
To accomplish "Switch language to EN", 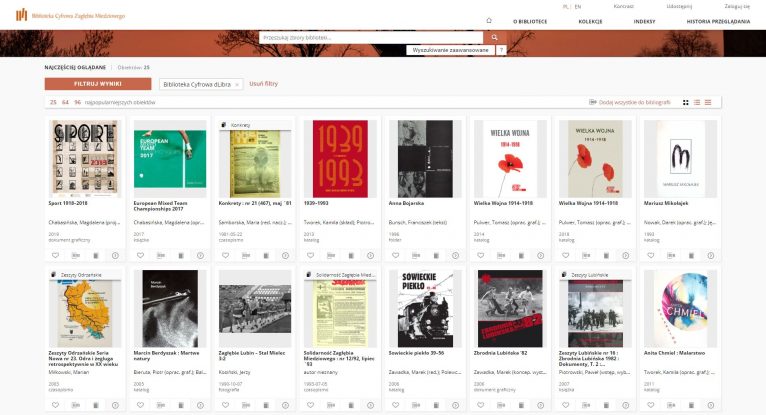I will click(578, 6).
